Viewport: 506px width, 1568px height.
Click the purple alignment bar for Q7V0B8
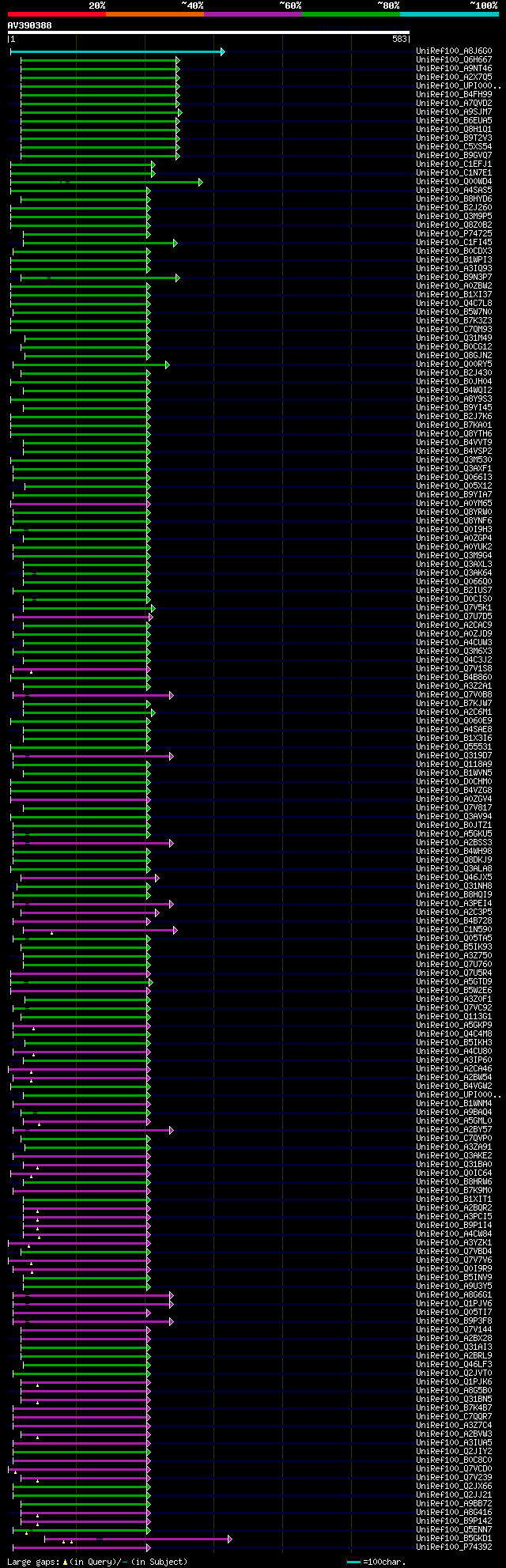click(x=93, y=695)
